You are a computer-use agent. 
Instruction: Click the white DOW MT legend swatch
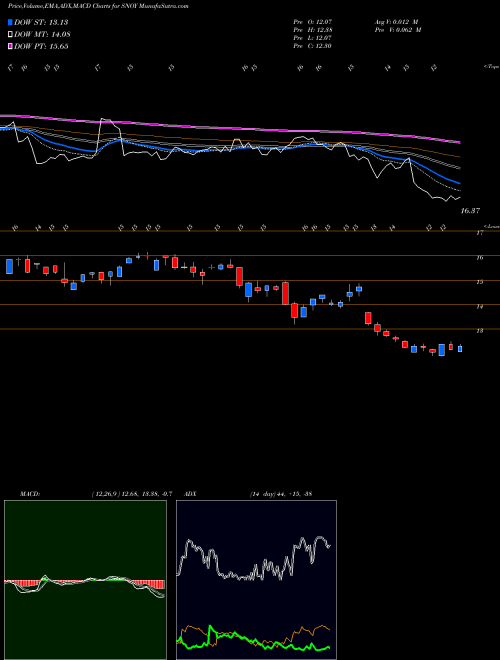pyautogui.click(x=10, y=35)
